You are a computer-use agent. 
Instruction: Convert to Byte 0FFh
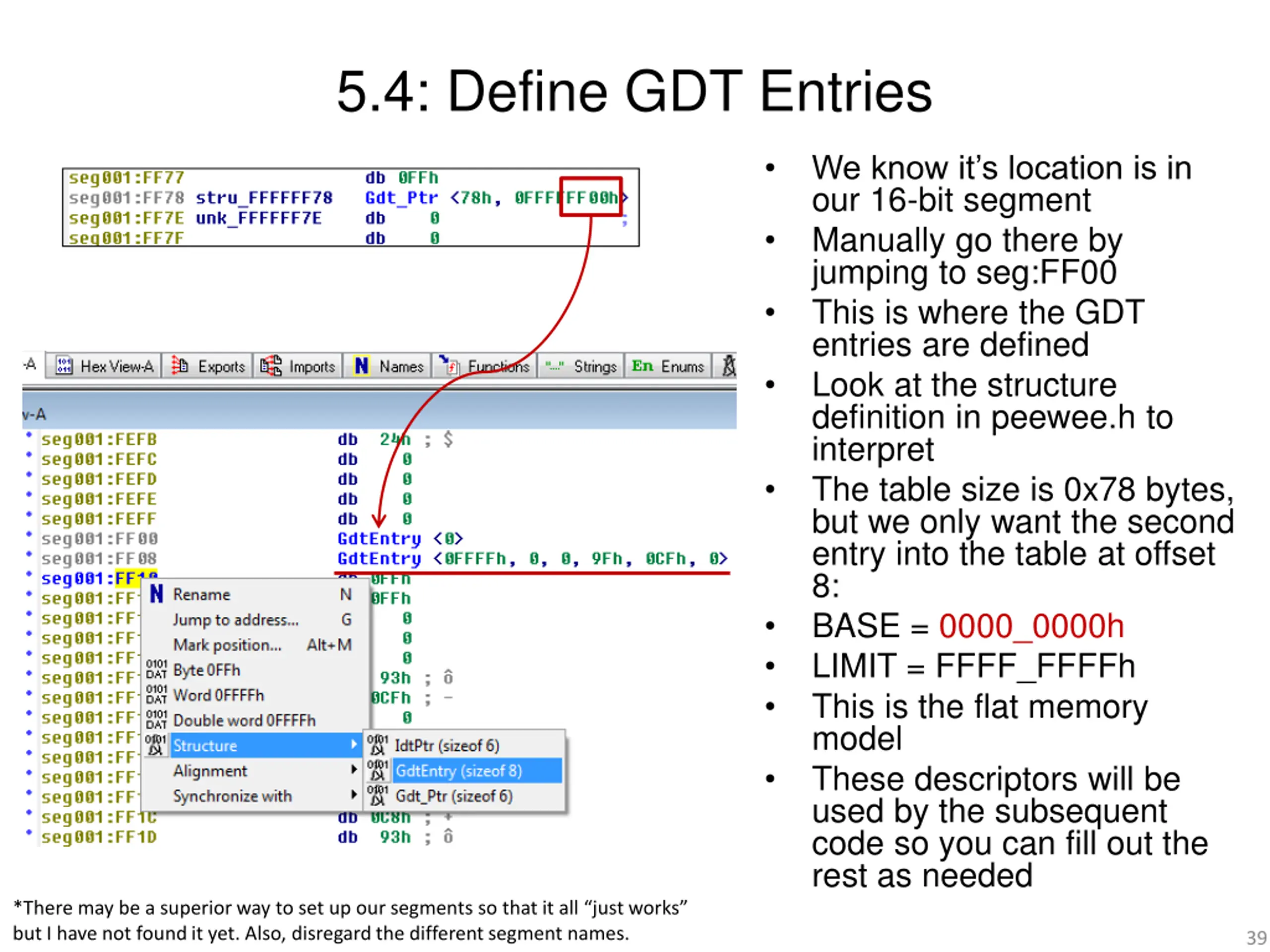pyautogui.click(x=255, y=670)
